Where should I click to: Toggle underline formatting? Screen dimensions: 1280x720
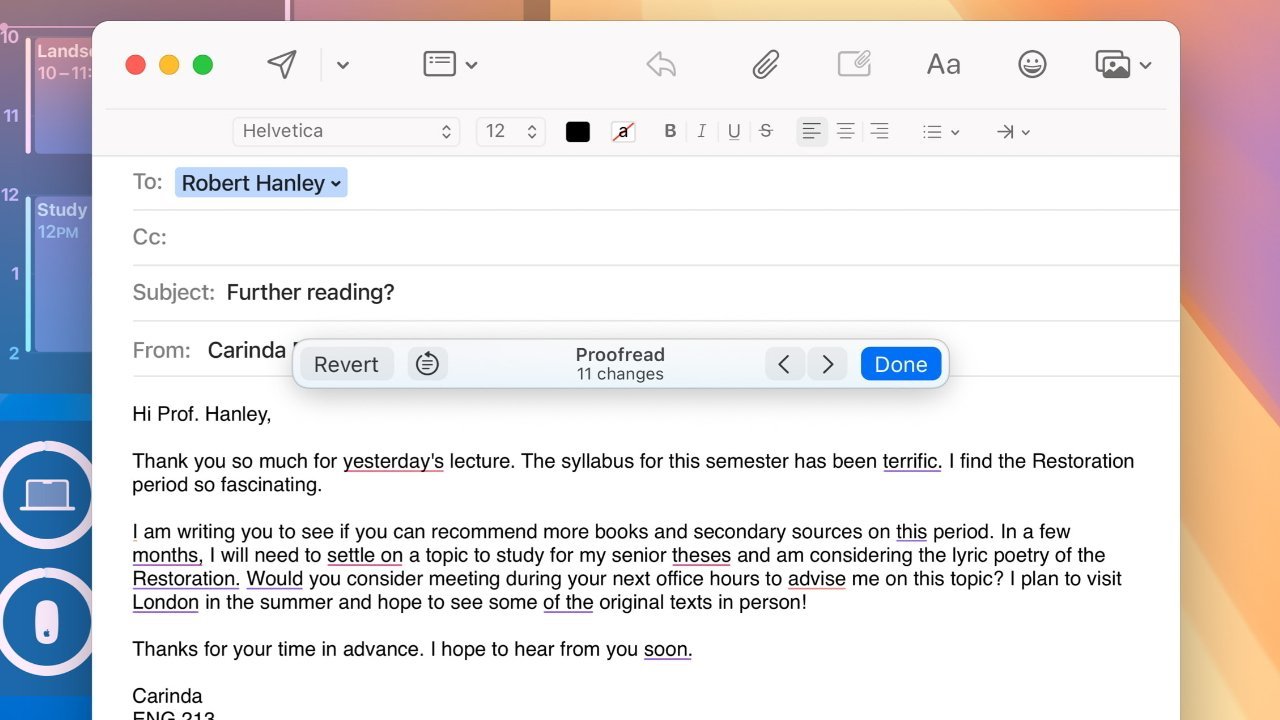734,131
